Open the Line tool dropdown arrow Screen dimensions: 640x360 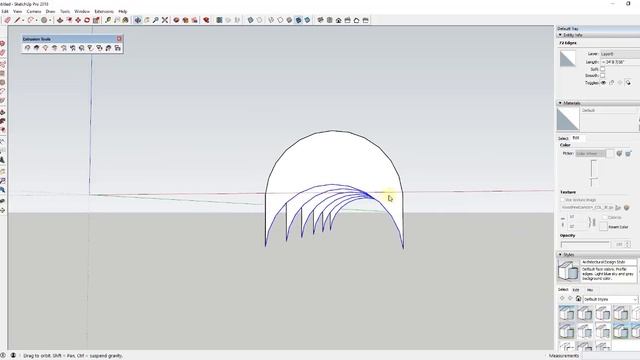22,20
